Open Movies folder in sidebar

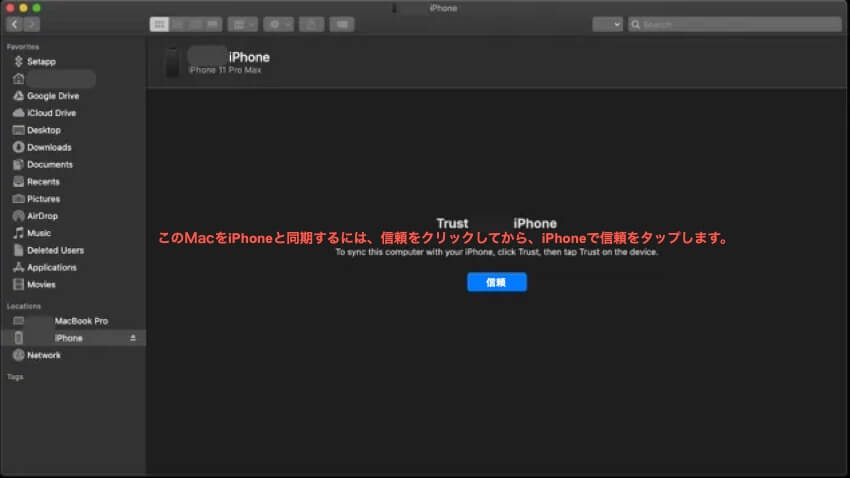[x=41, y=285]
